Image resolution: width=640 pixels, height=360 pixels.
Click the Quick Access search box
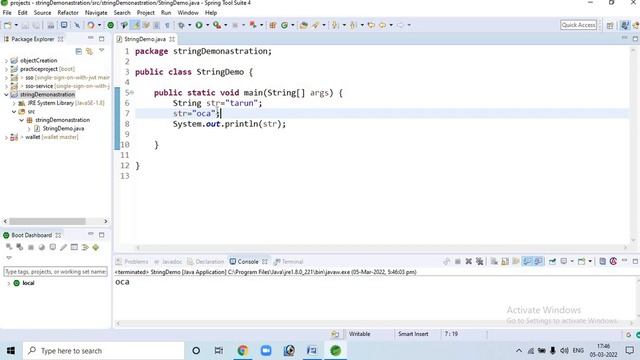tap(578, 25)
